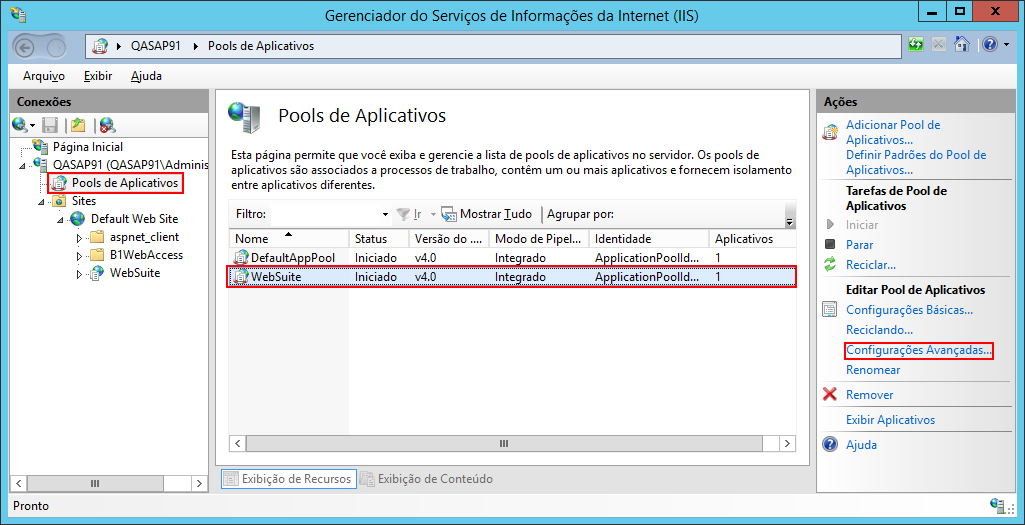Select Pools de Aplicativos tree node

[x=125, y=183]
